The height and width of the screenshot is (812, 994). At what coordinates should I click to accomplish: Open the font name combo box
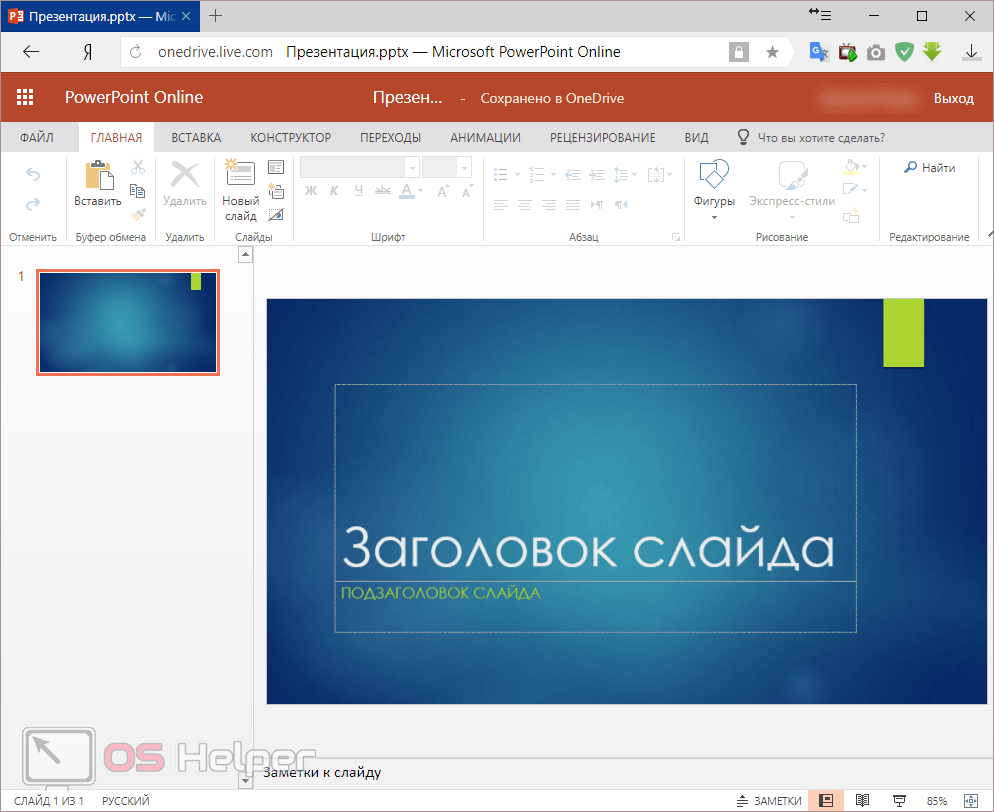tap(359, 167)
